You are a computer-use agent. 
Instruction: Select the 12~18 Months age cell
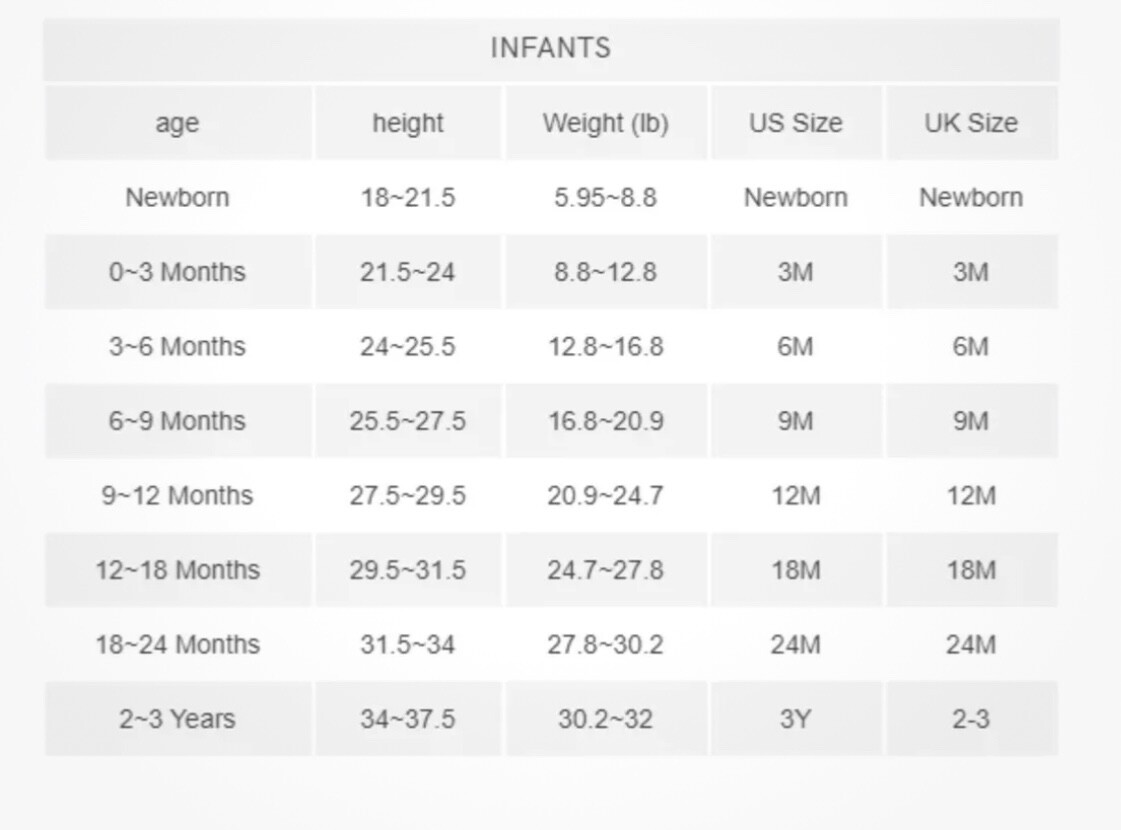[x=177, y=570]
